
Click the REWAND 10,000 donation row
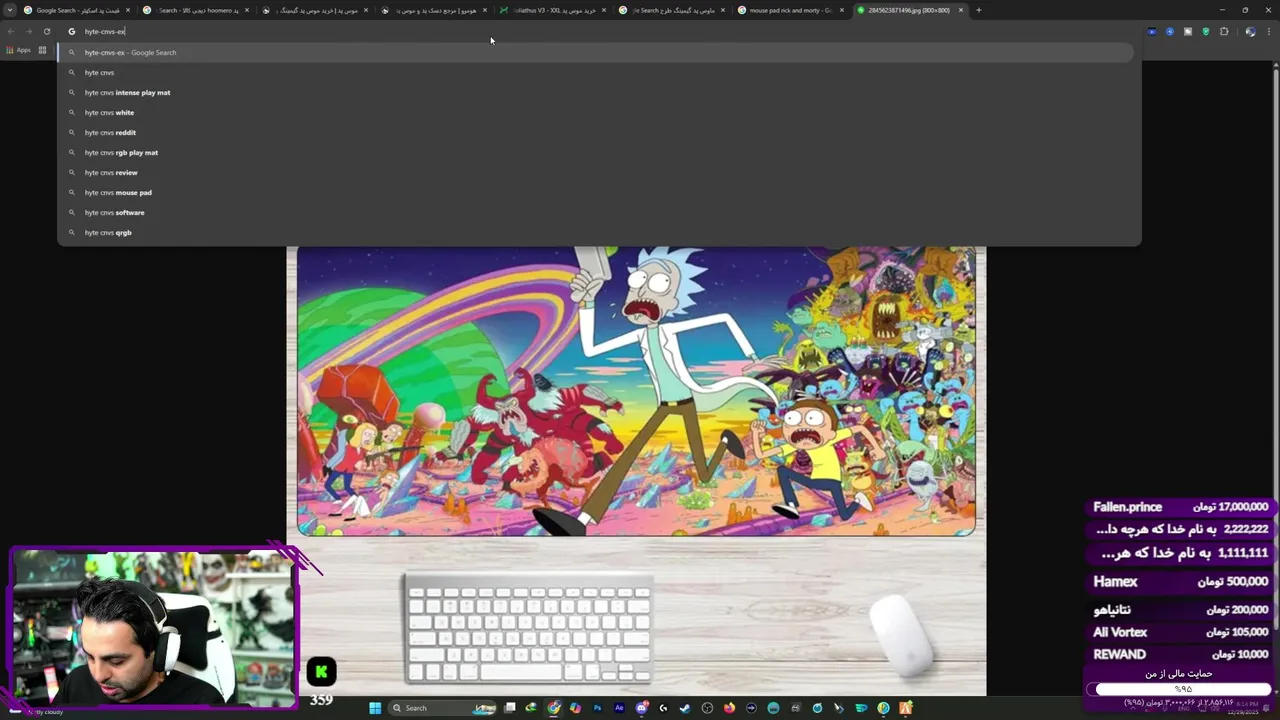1180,654
